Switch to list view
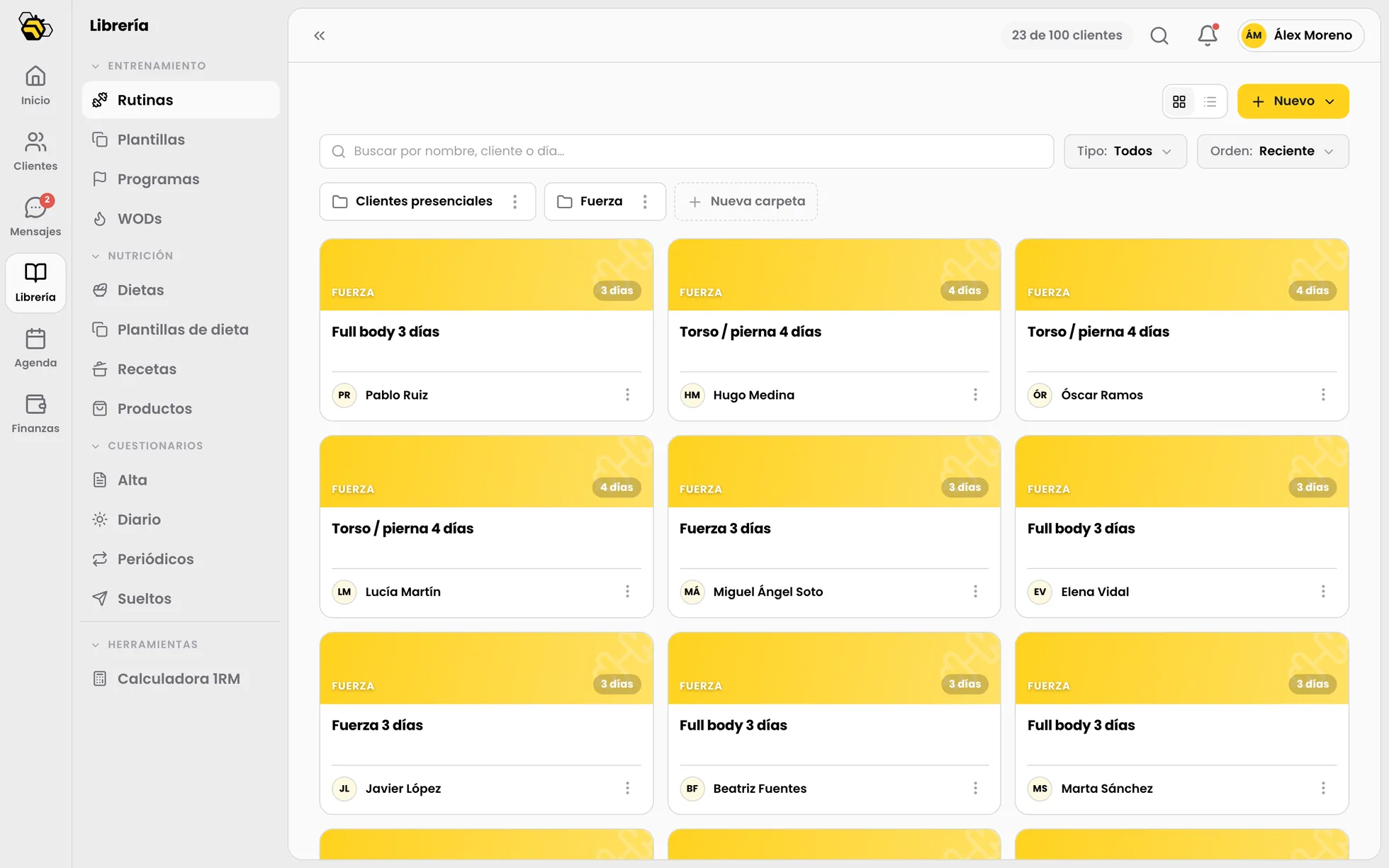The width and height of the screenshot is (1389, 868). pyautogui.click(x=1210, y=102)
